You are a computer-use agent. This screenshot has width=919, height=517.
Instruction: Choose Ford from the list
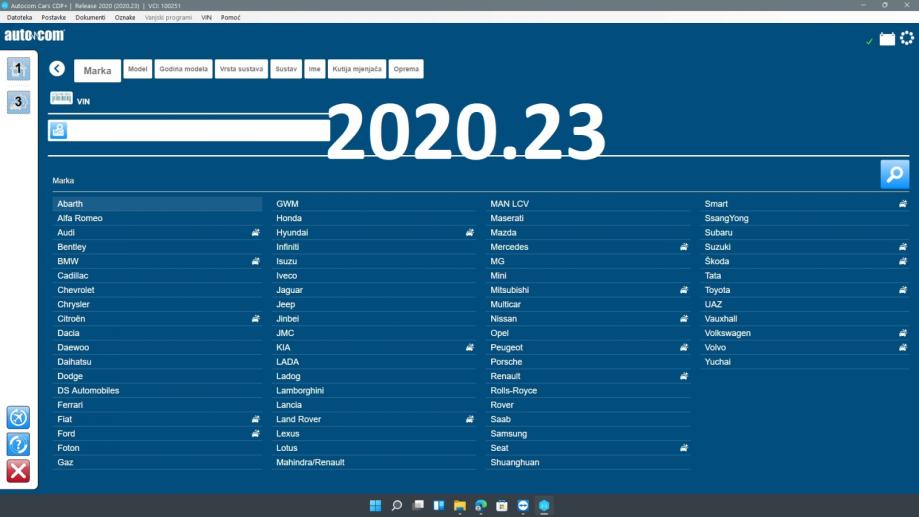tap(157, 434)
